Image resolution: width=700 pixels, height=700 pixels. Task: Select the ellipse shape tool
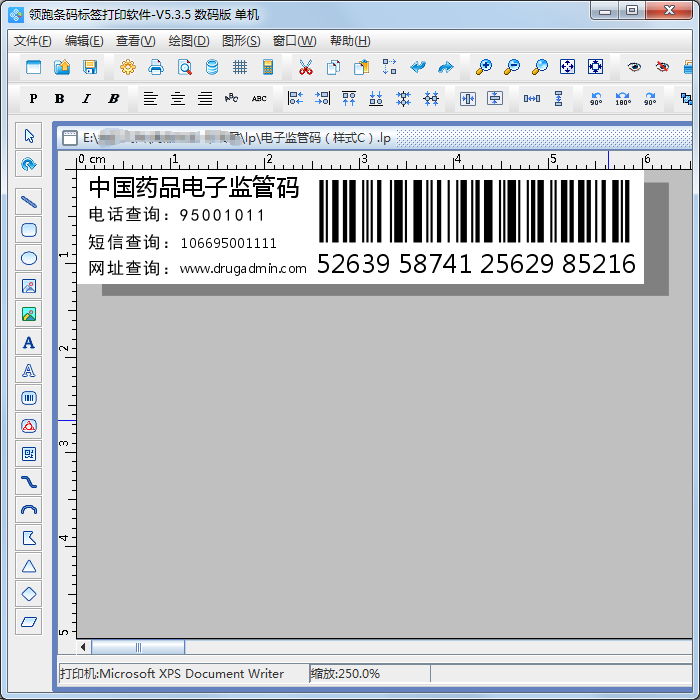[29, 258]
